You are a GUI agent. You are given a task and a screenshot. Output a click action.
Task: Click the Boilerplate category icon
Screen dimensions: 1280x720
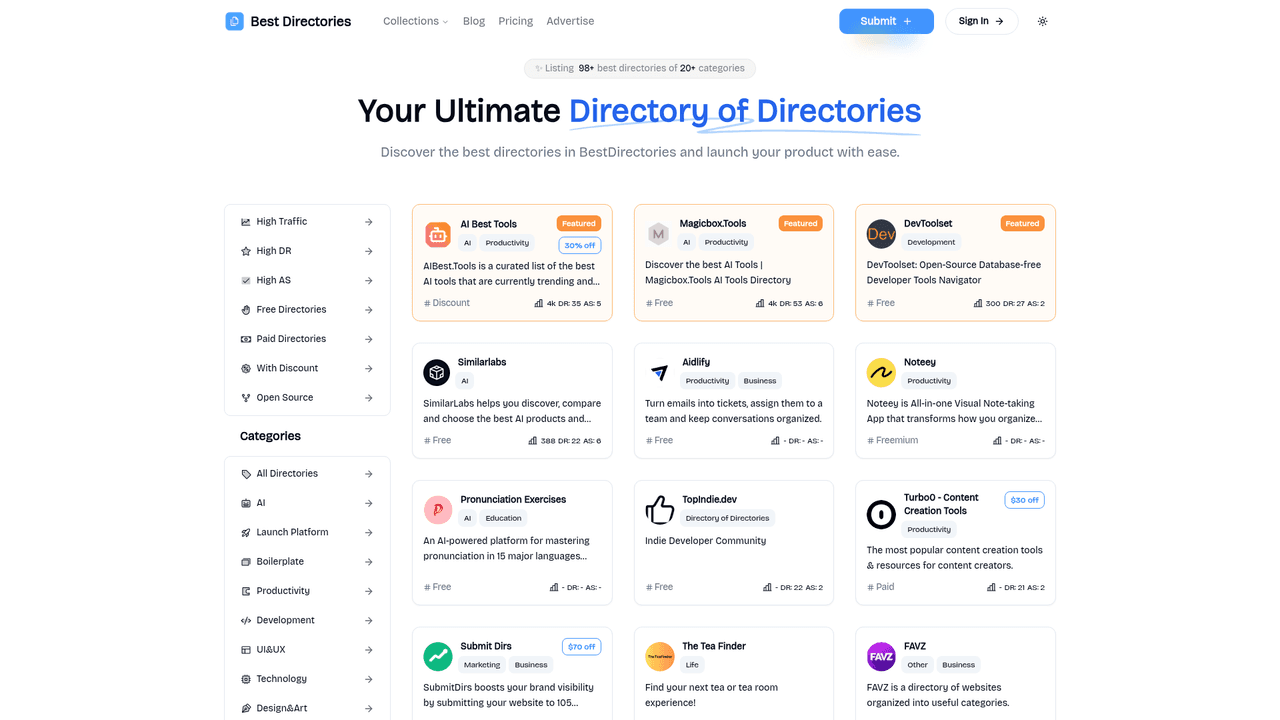pos(246,562)
